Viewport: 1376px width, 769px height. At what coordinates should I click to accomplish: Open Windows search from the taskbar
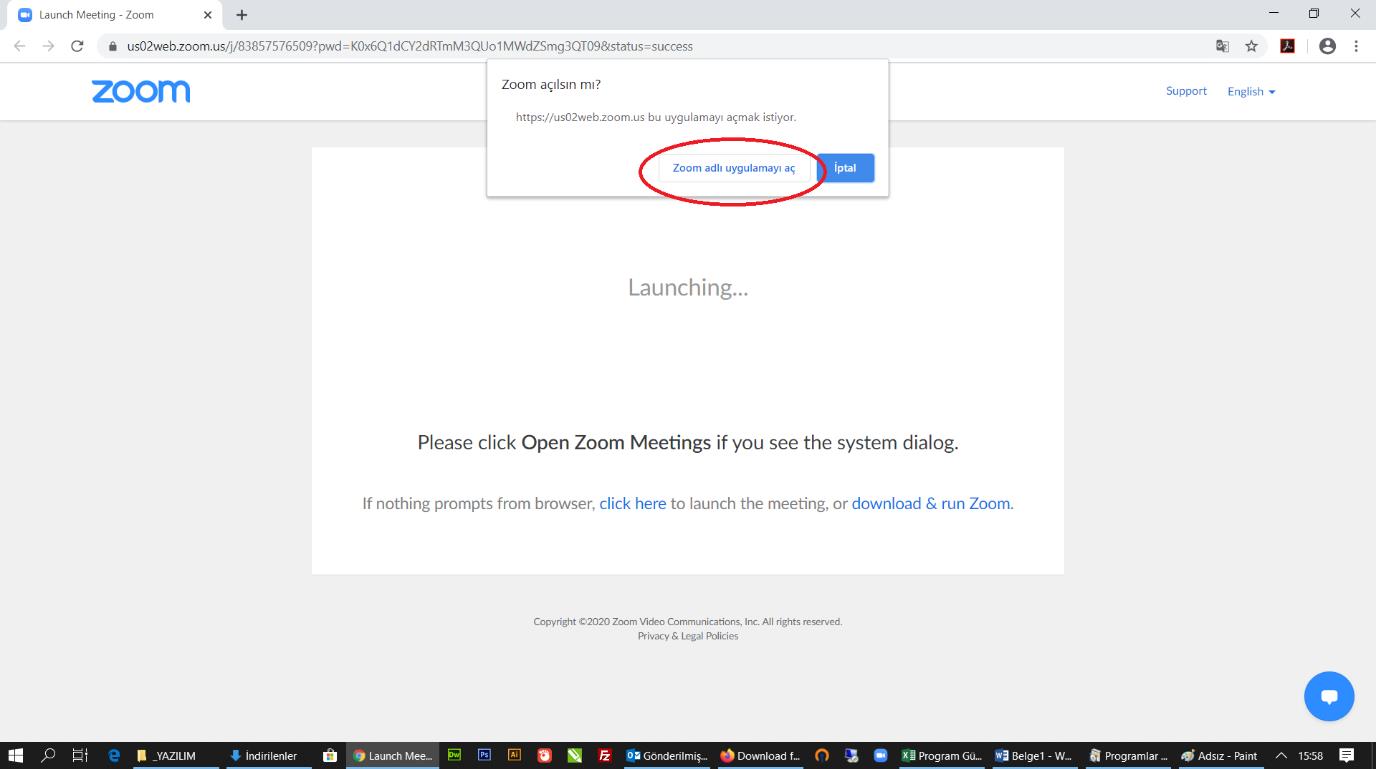48,756
